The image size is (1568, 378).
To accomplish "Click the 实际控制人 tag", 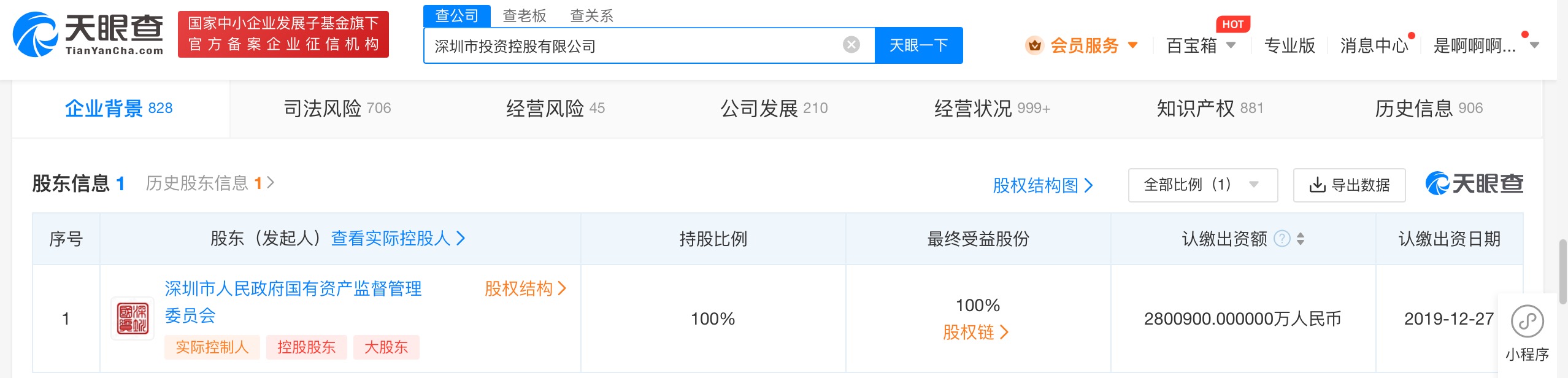I will [212, 347].
